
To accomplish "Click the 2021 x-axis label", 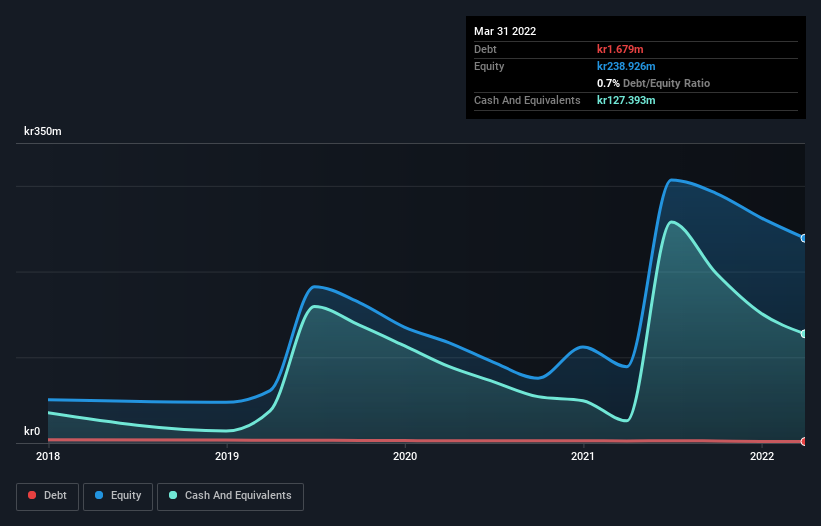I will pyautogui.click(x=583, y=456).
